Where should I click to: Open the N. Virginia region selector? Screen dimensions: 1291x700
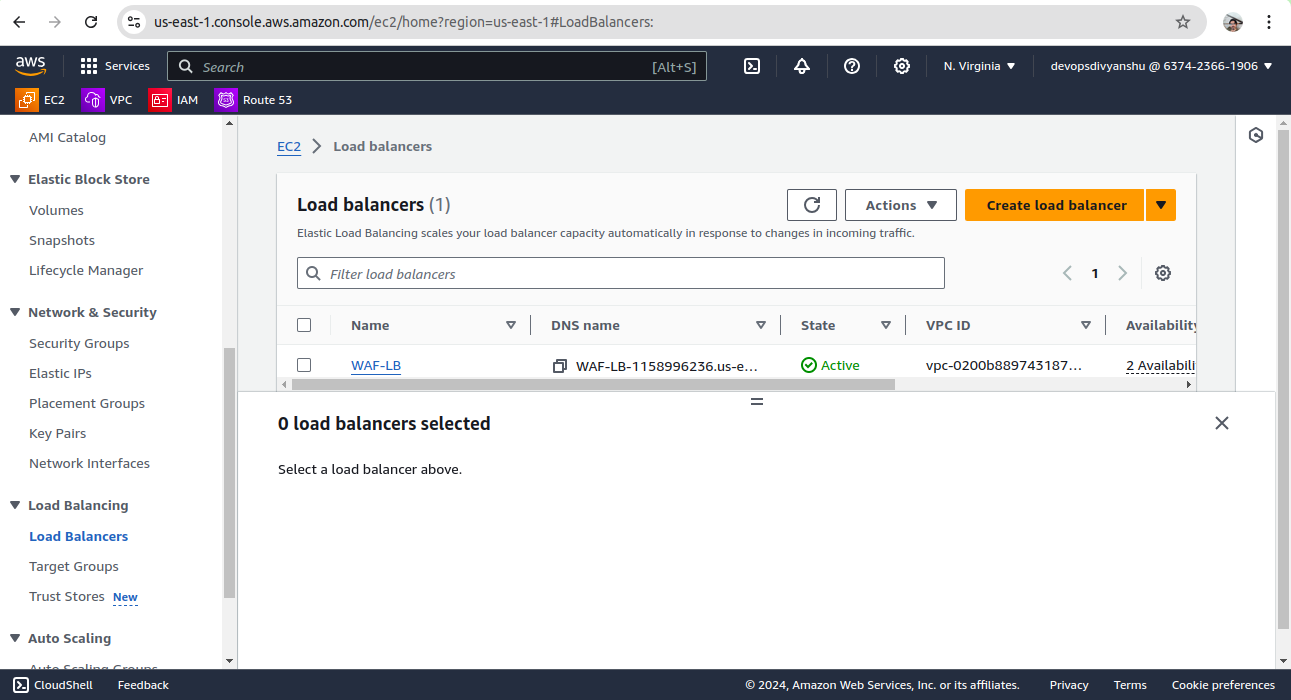click(x=979, y=66)
